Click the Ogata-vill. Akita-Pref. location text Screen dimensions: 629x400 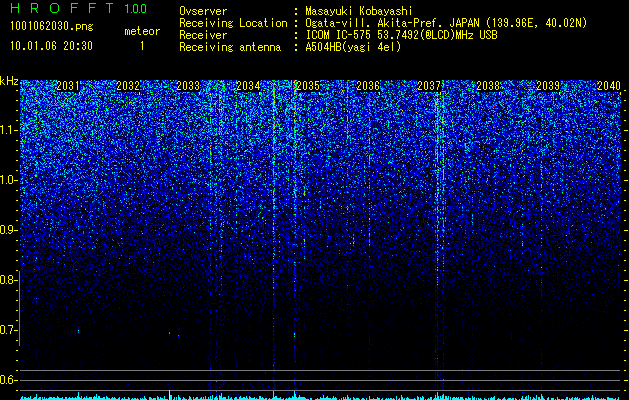[x=446, y=23]
